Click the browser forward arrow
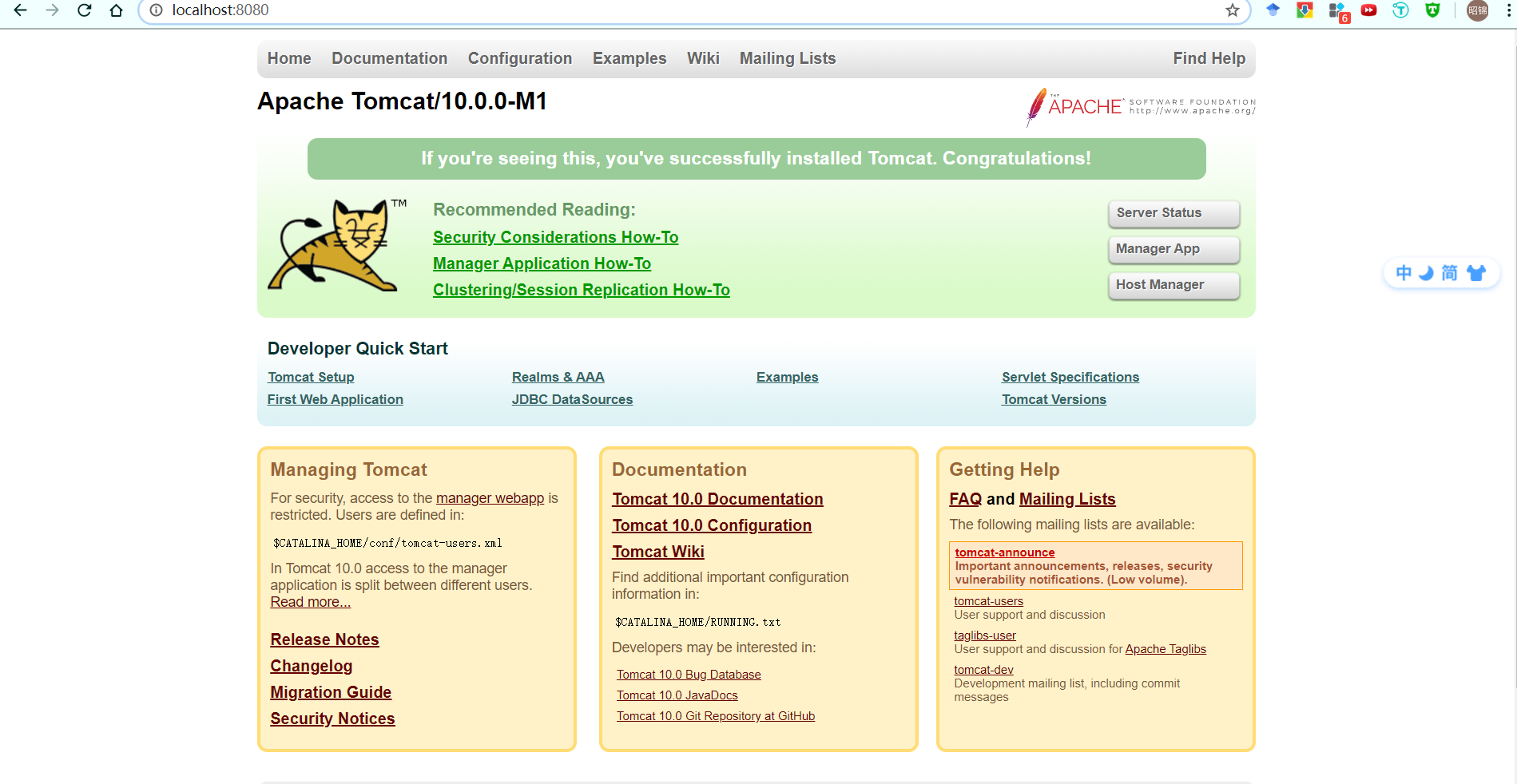Viewport: 1517px width, 784px height. (53, 10)
